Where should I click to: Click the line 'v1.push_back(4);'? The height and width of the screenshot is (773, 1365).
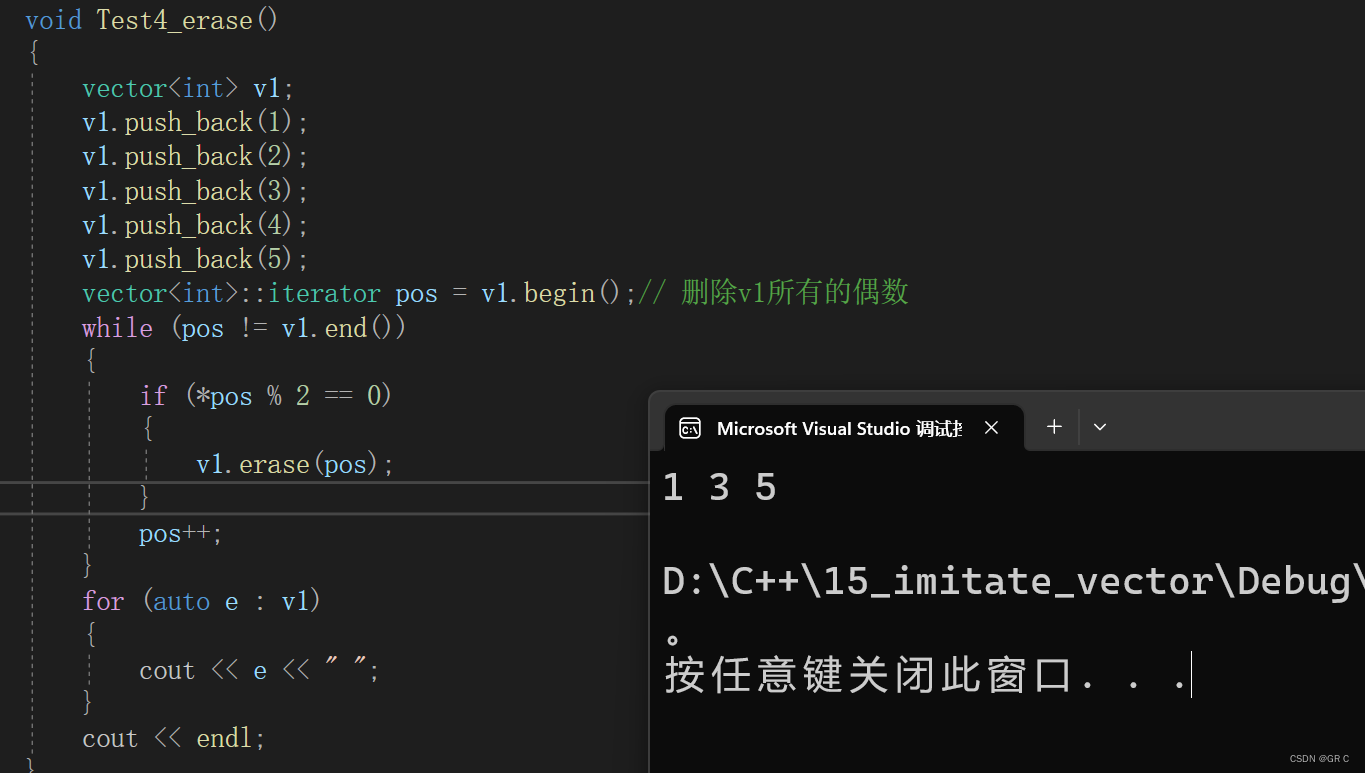(x=196, y=225)
